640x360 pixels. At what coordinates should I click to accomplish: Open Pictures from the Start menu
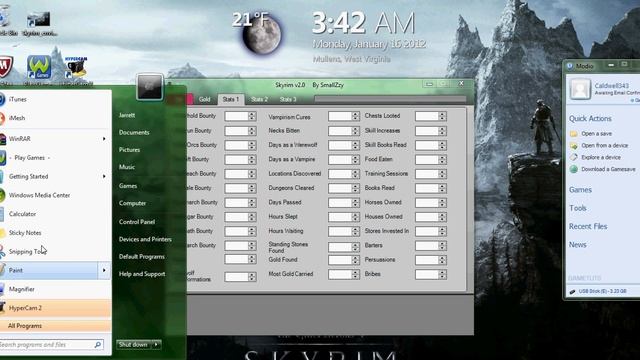[x=129, y=150]
